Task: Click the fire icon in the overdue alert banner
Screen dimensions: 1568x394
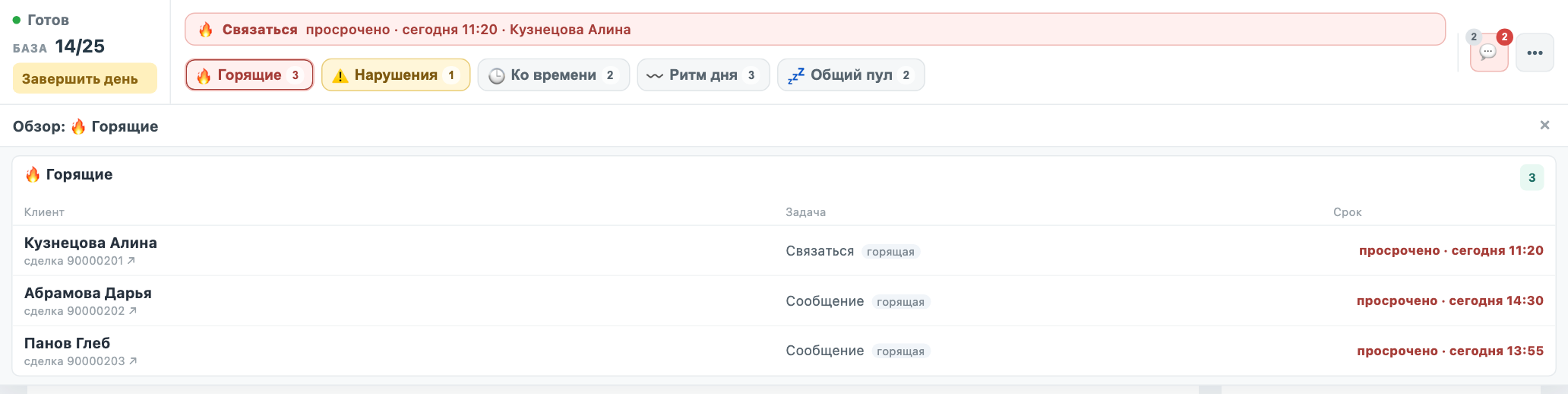Action: (x=205, y=30)
